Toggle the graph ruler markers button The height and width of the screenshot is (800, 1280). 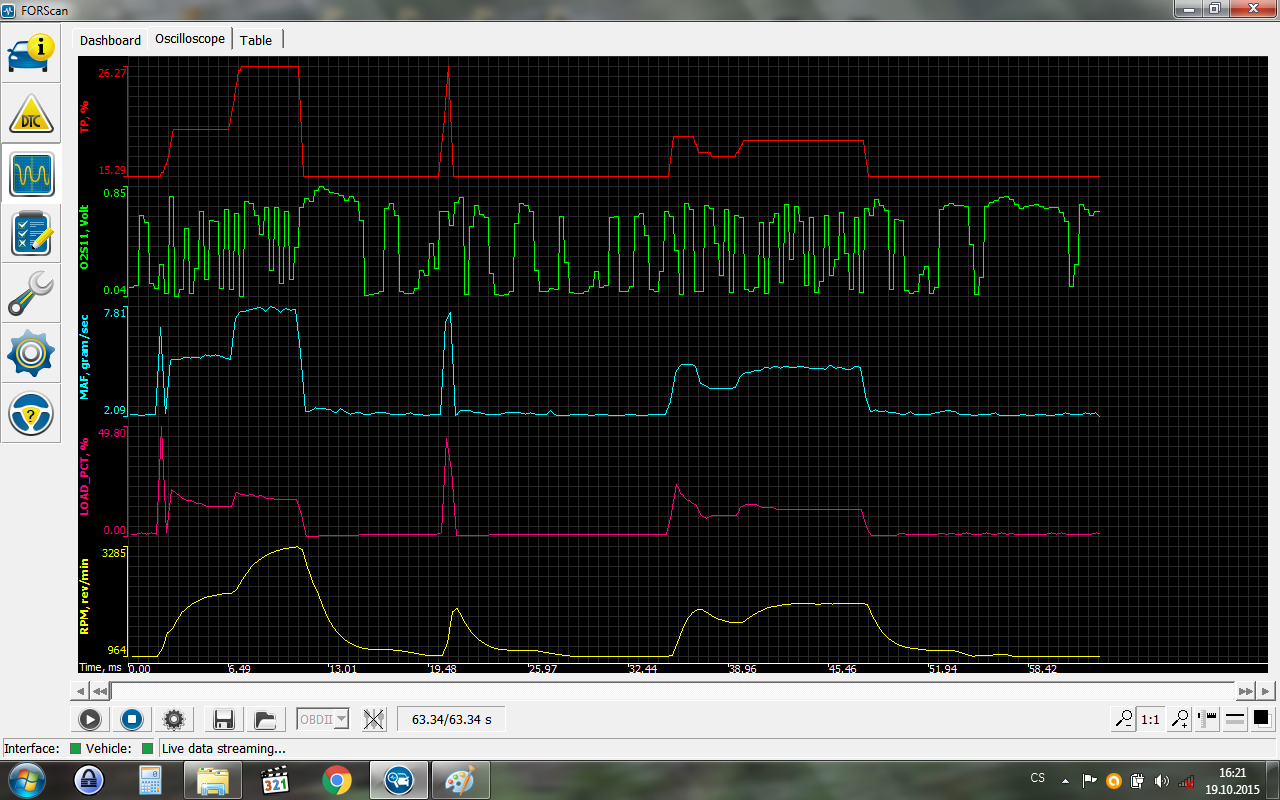click(1206, 718)
